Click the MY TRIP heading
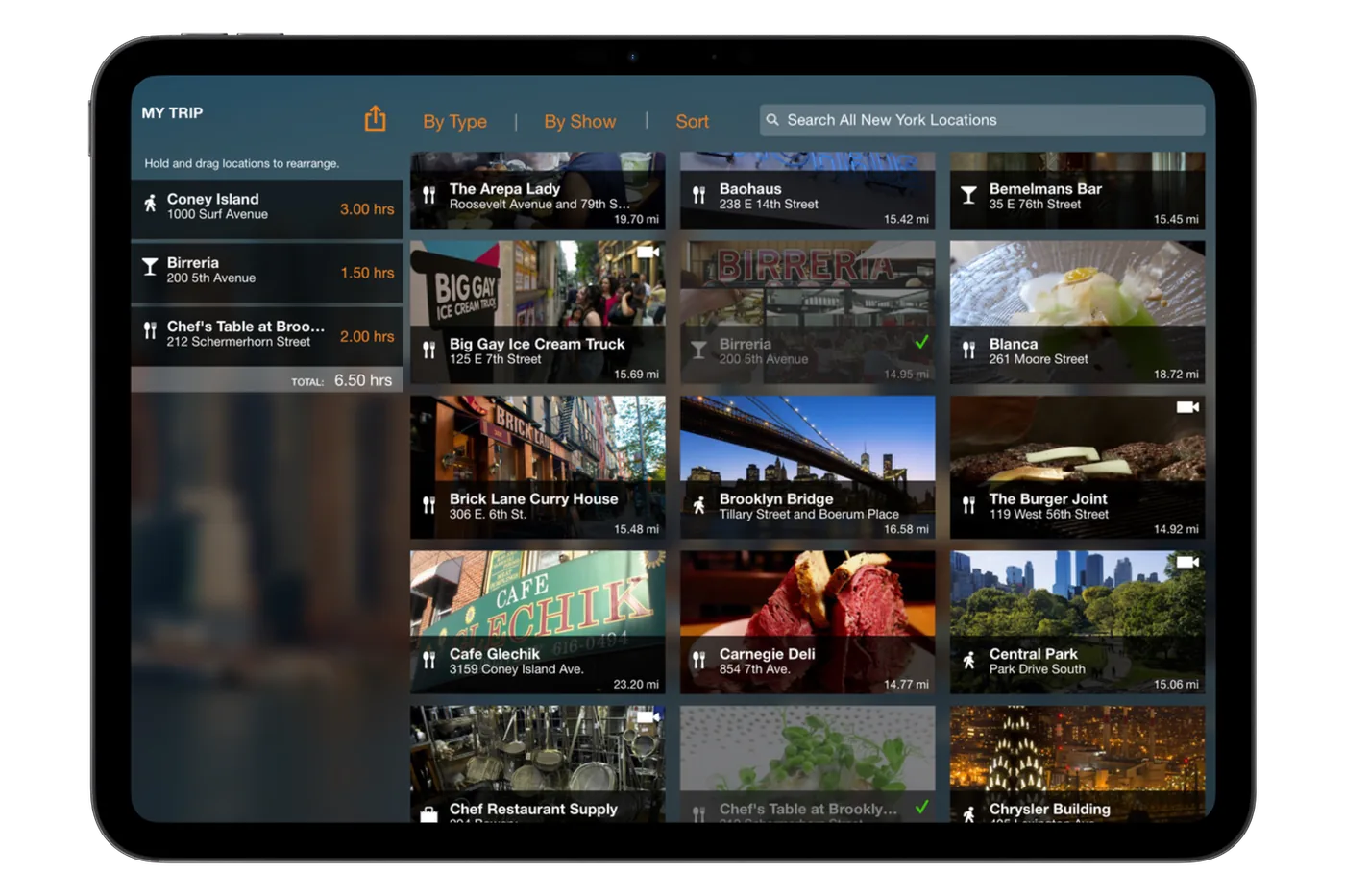This screenshot has height=896, width=1345. click(172, 112)
